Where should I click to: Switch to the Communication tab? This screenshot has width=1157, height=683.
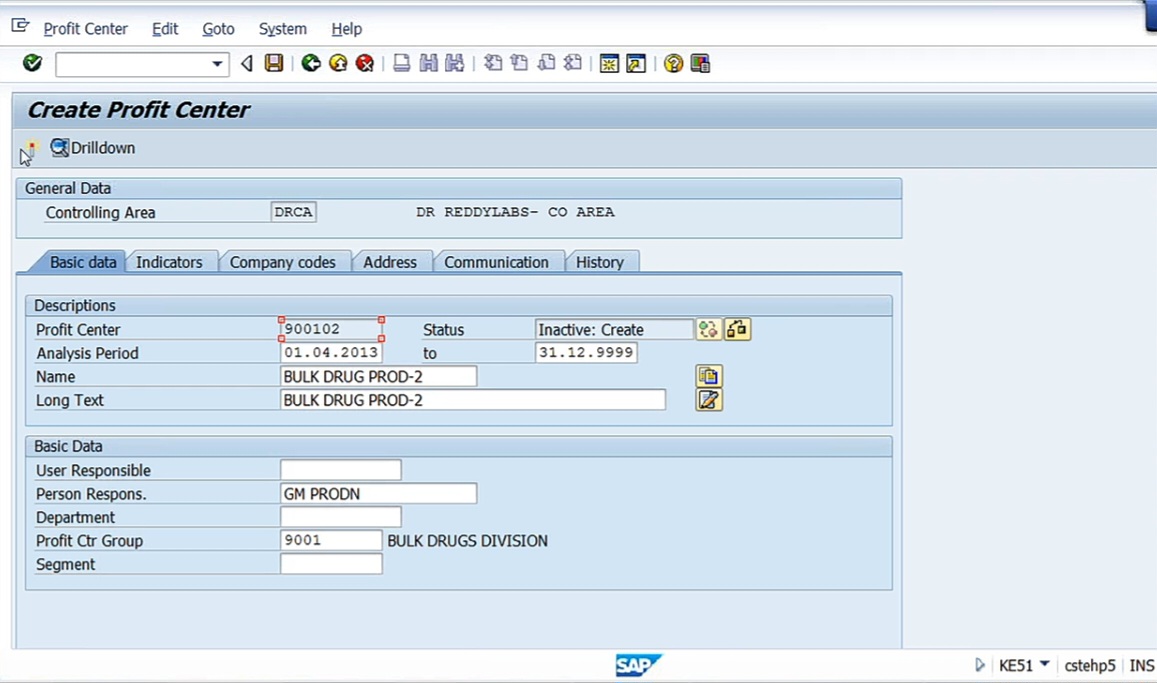pos(497,263)
